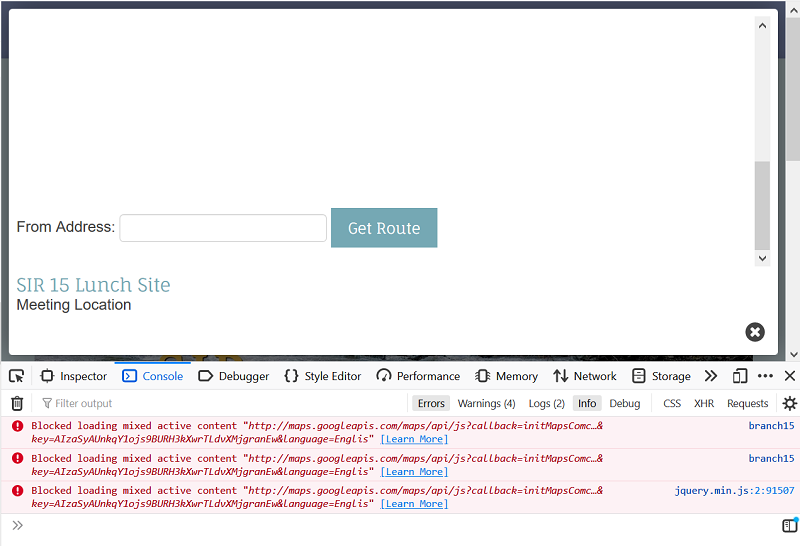
Task: Open the SIR 15 Lunch Site link
Action: [x=93, y=285]
